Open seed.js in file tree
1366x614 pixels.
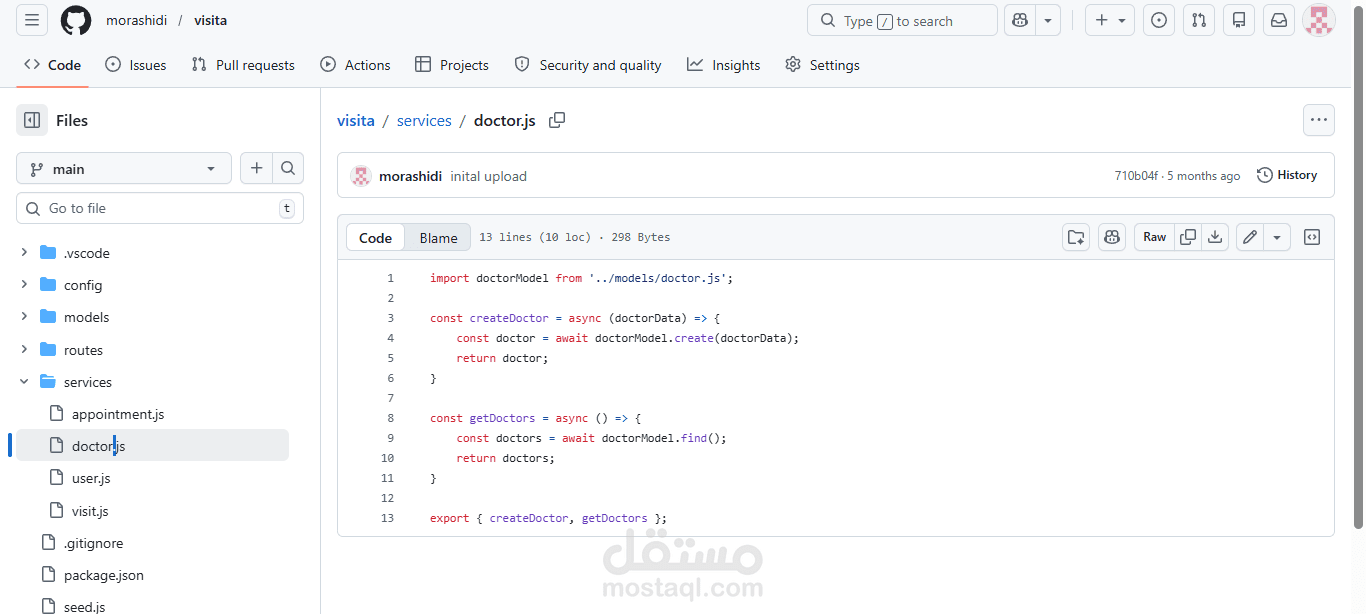(x=84, y=606)
